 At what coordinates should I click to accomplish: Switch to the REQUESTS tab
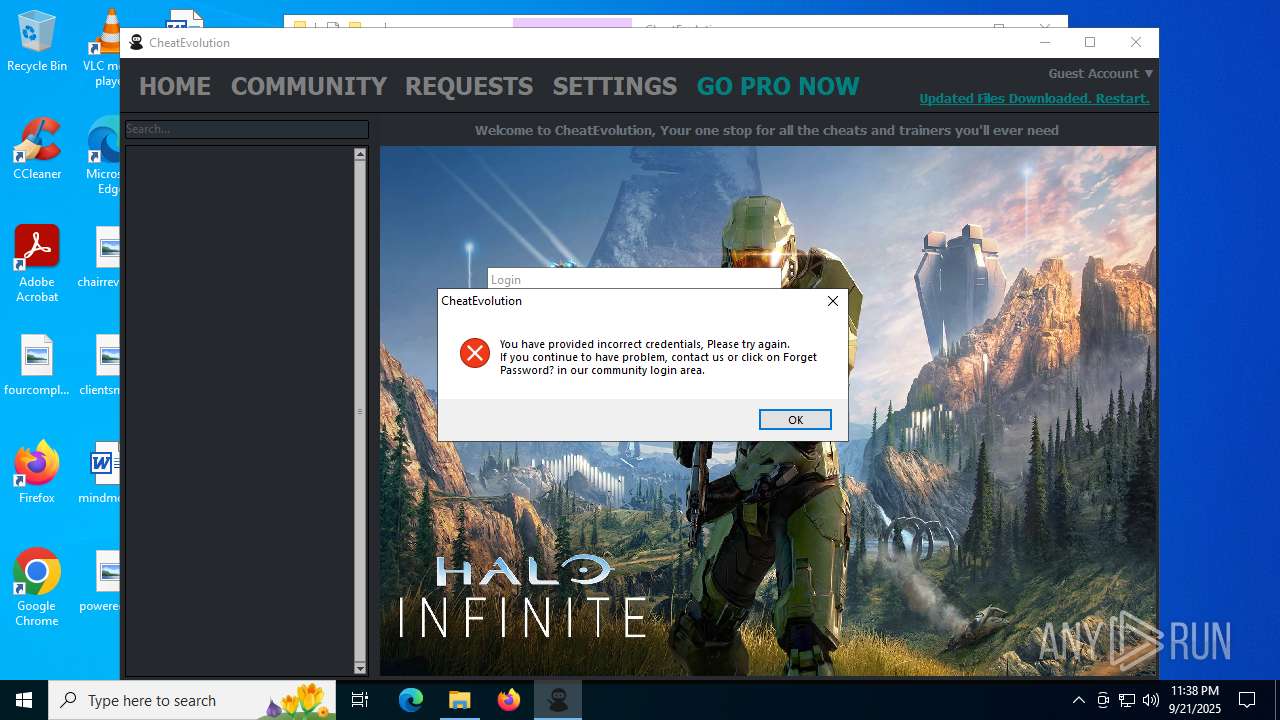469,86
